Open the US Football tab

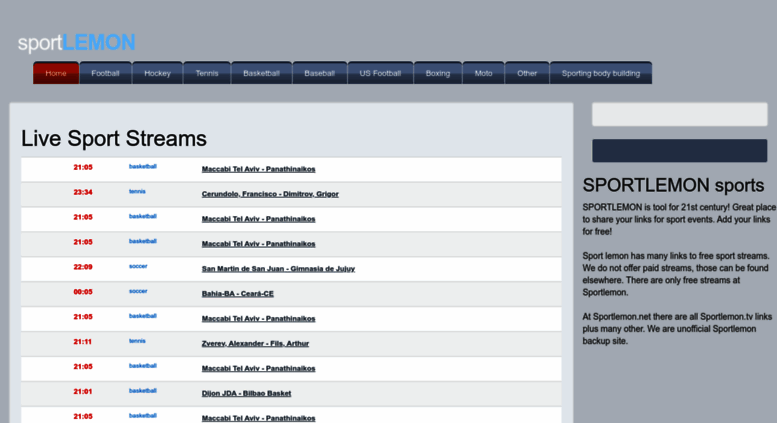[x=381, y=73]
